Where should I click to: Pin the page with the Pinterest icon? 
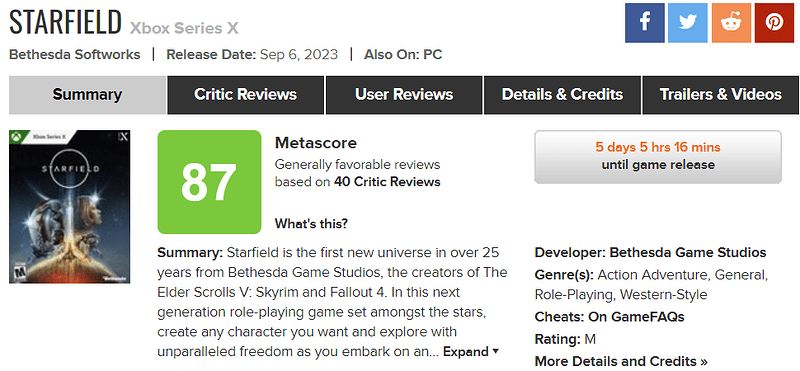[774, 22]
